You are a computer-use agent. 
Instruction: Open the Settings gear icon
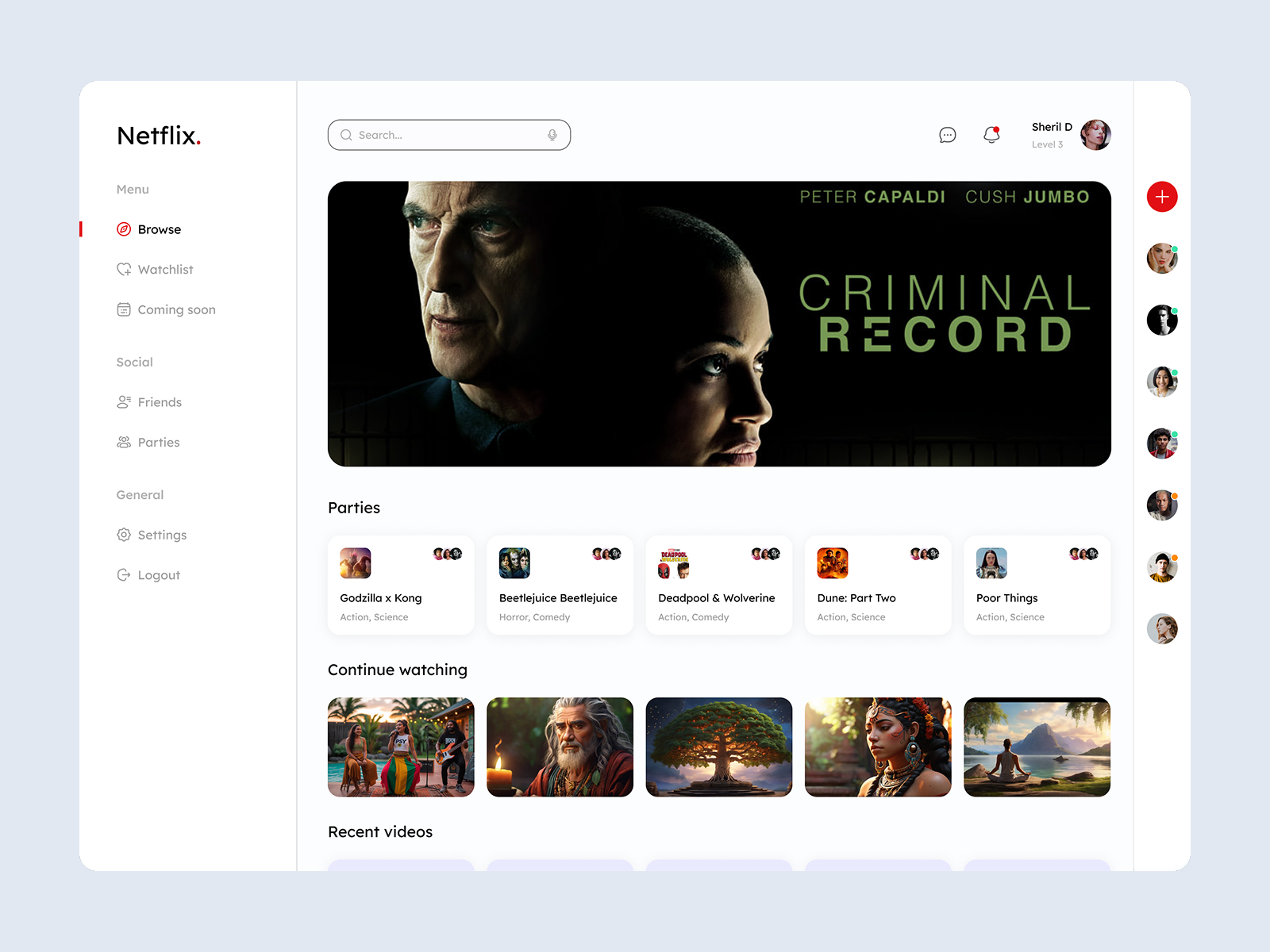[124, 535]
